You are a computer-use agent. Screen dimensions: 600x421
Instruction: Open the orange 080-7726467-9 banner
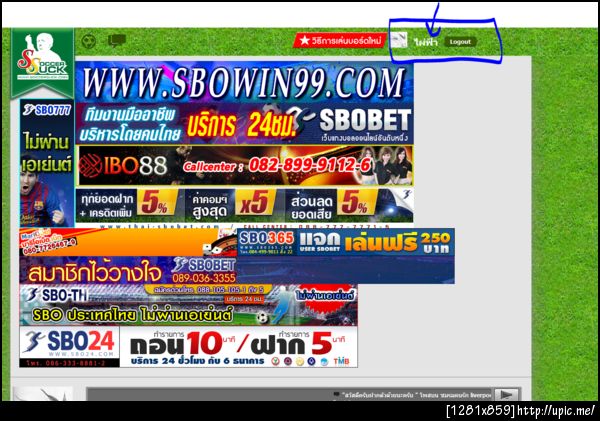(x=128, y=242)
